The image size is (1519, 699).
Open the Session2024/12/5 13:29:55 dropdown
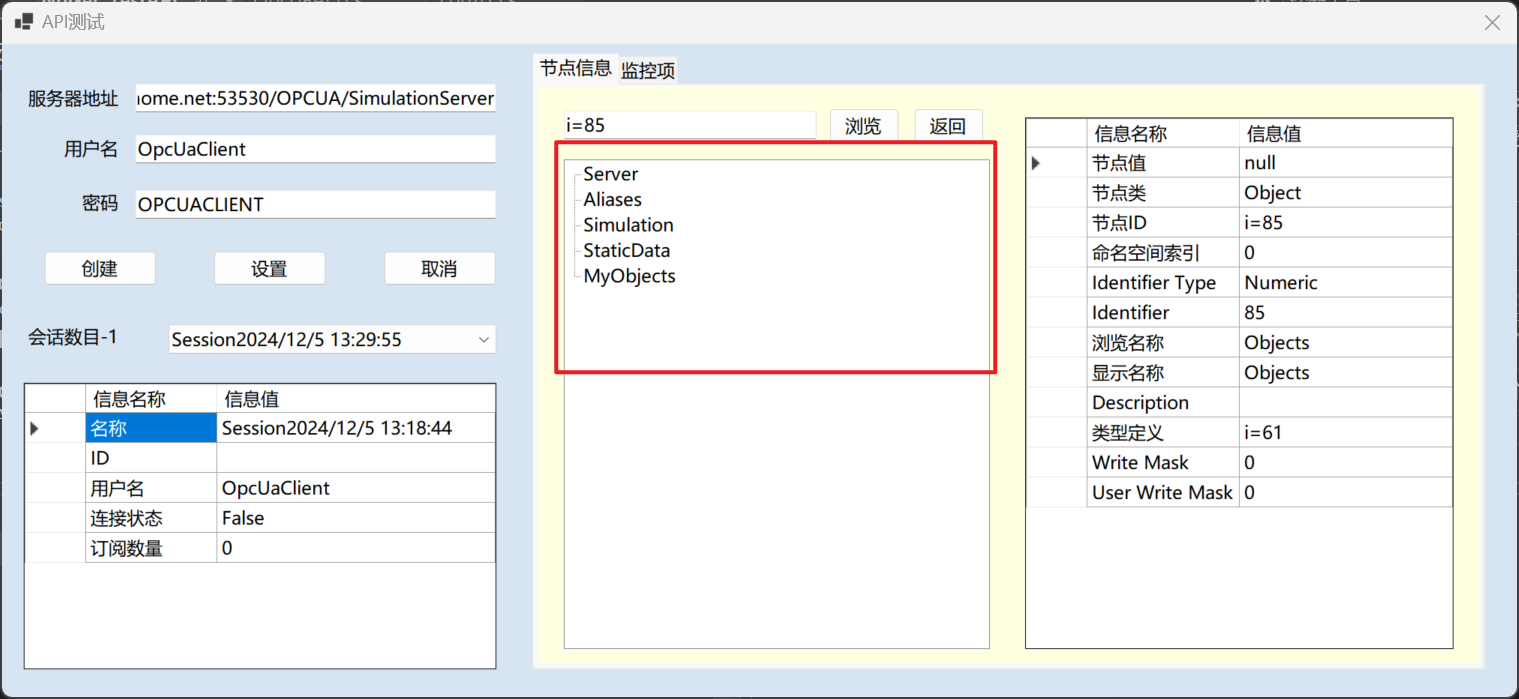pos(332,339)
